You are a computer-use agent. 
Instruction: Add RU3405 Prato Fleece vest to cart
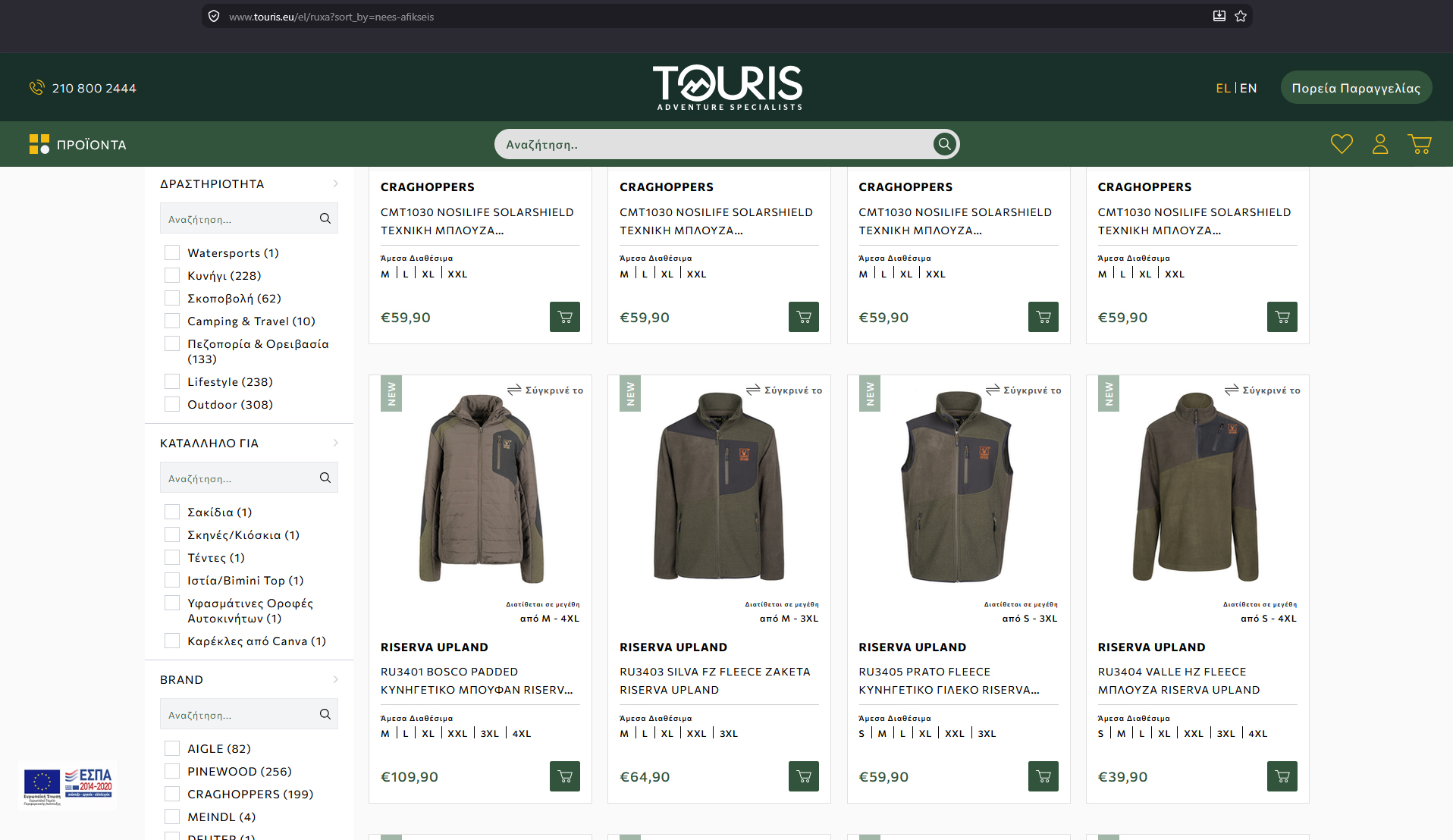[x=1043, y=776]
